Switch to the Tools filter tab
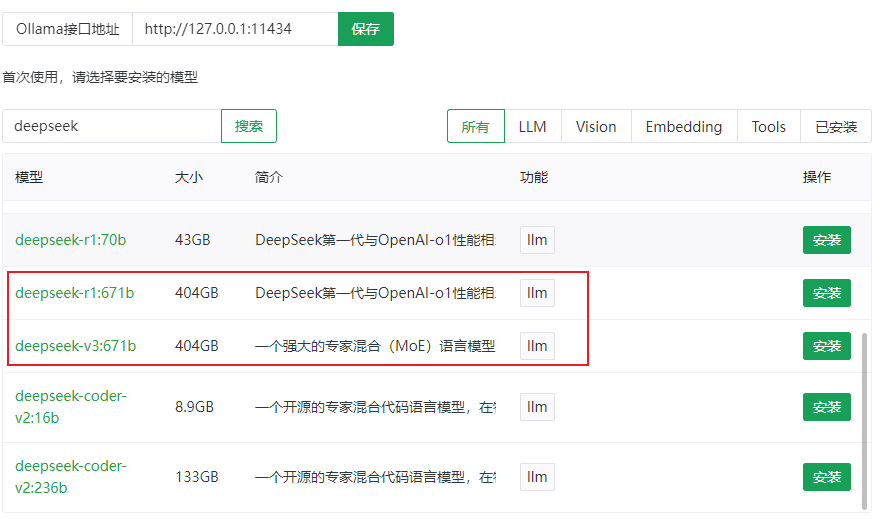This screenshot has height=519, width=876. [x=769, y=127]
